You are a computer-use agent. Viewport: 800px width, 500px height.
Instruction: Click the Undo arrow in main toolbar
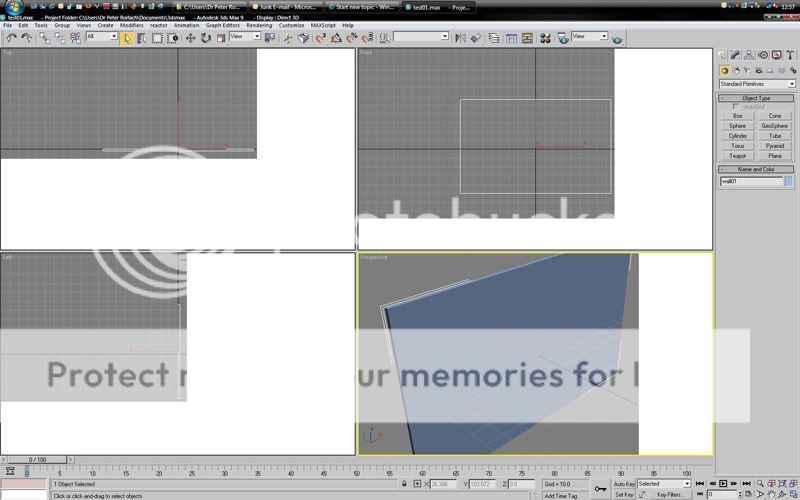[x=10, y=37]
